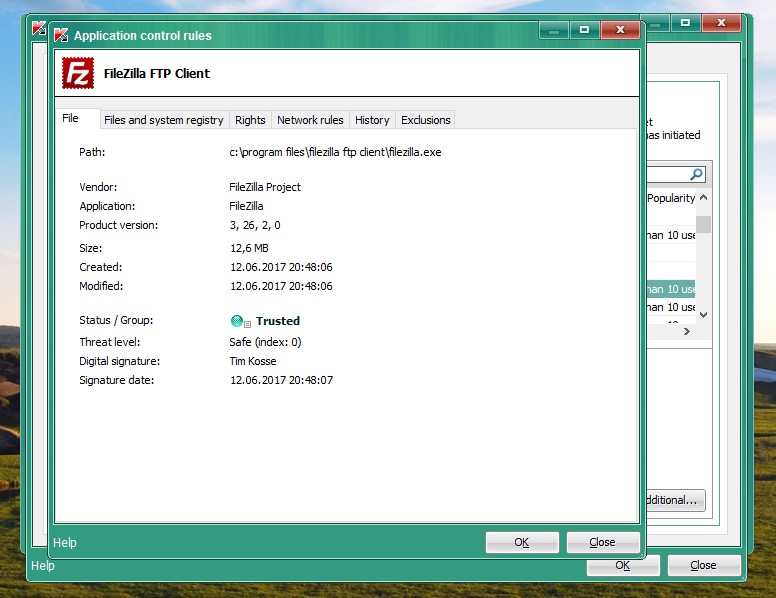Click scroll up arrow in background list
776x598 pixels.
[x=704, y=198]
